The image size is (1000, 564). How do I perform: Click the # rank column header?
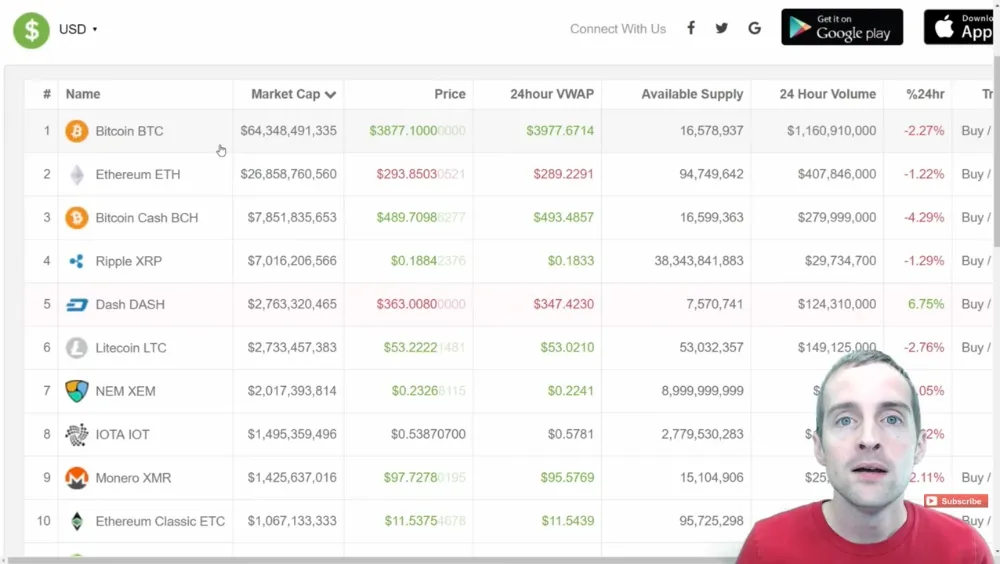[47, 94]
